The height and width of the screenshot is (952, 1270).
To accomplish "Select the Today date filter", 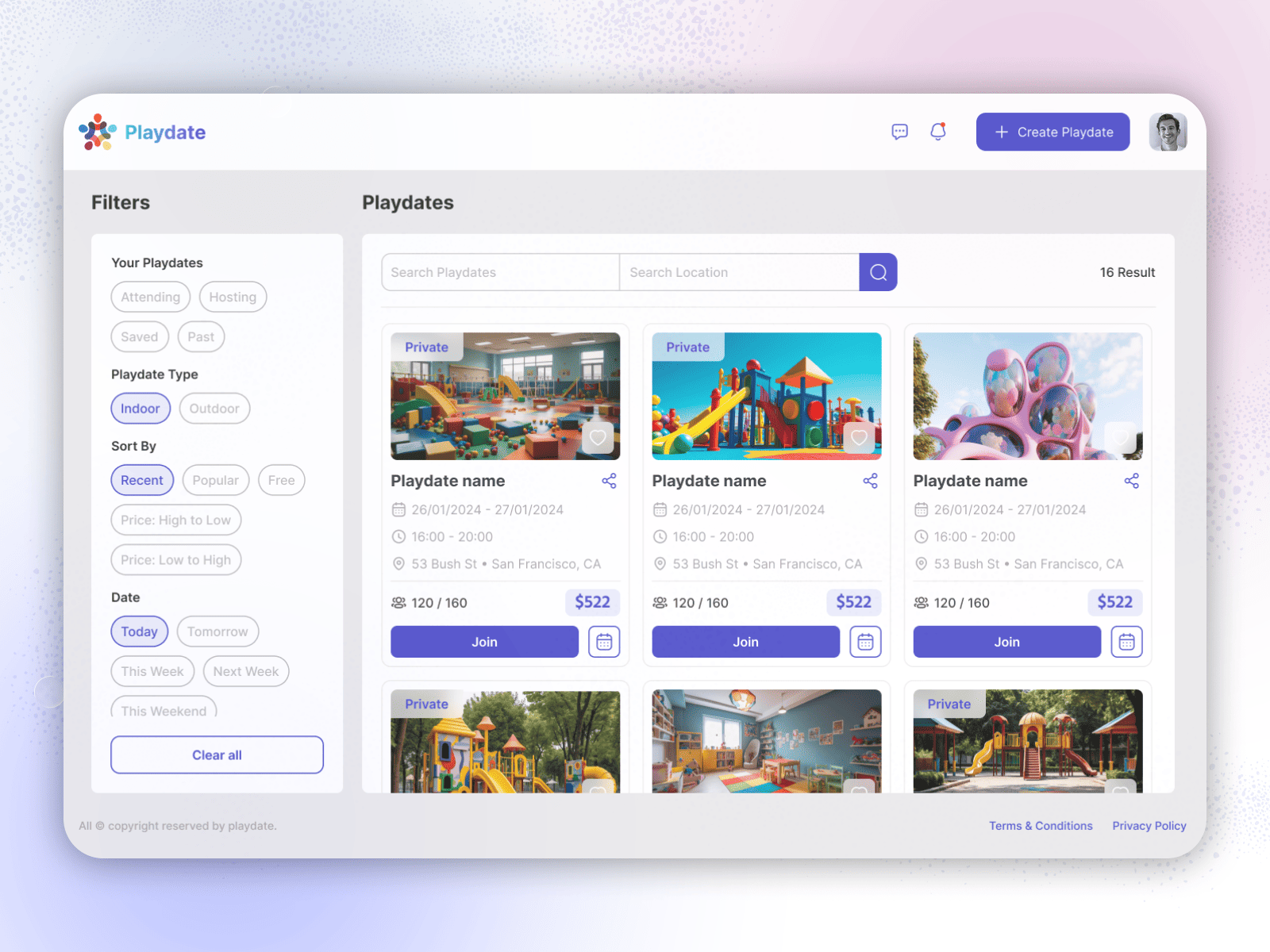I will click(x=140, y=631).
